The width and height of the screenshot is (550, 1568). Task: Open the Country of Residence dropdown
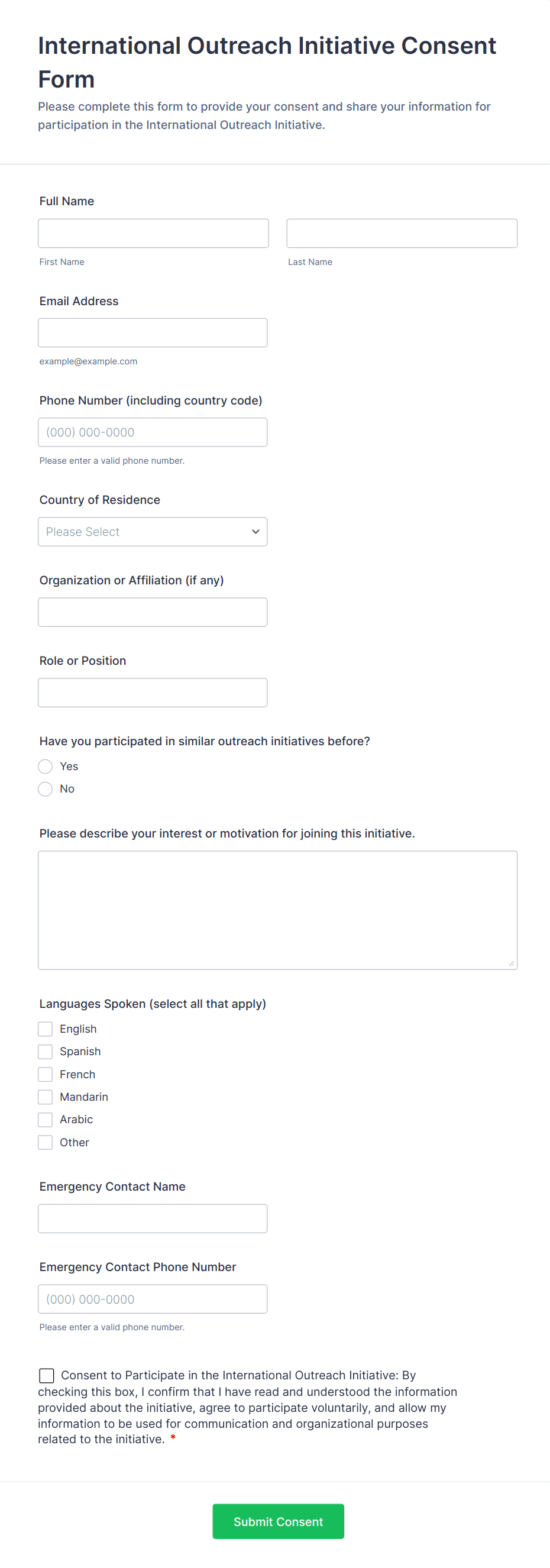pos(152,532)
